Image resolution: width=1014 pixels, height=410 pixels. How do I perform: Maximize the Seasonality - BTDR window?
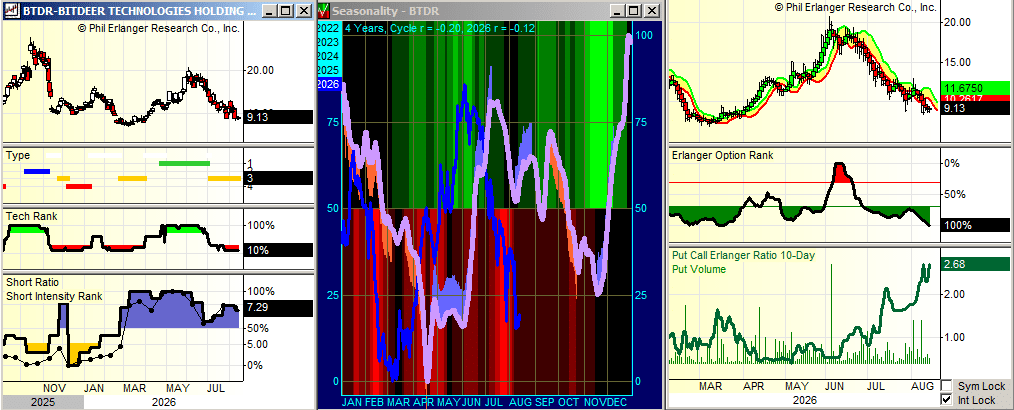tap(634, 10)
